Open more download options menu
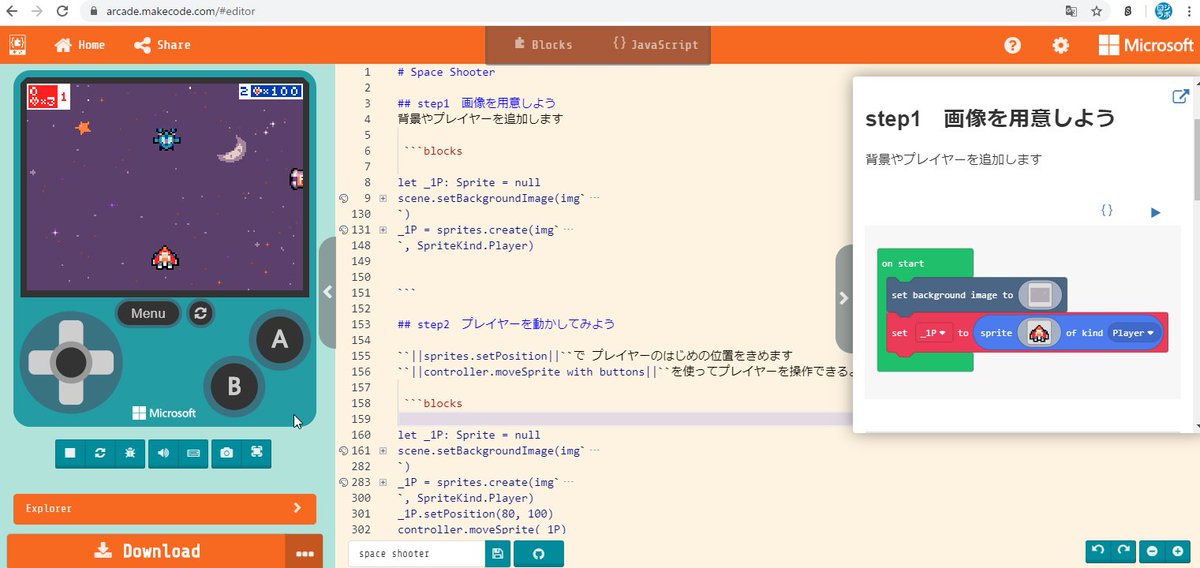 click(304, 551)
